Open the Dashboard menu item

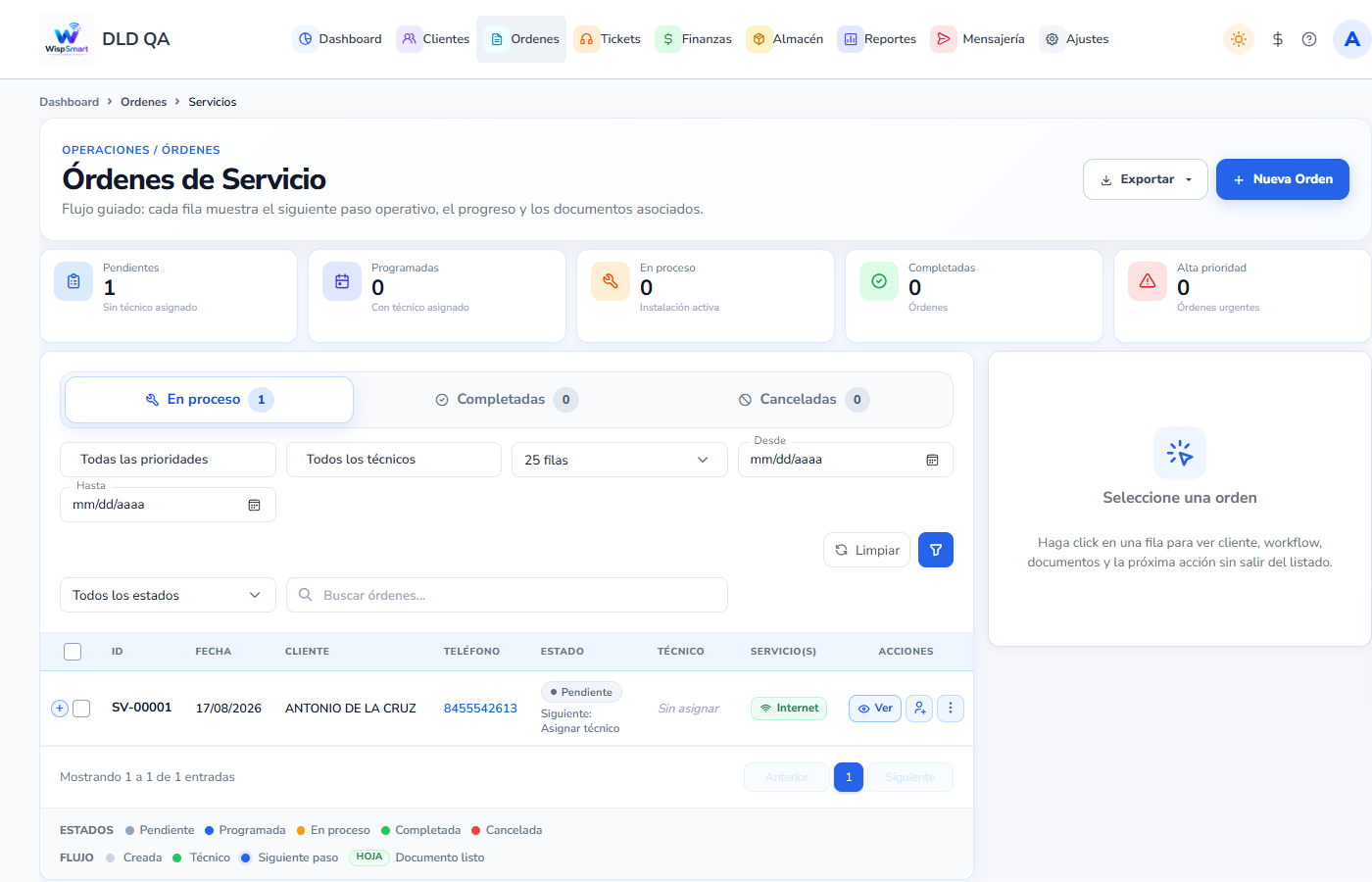pos(338,39)
